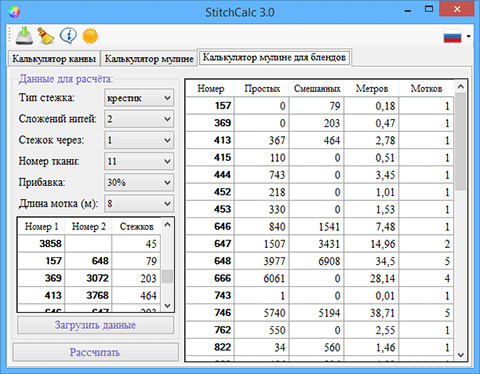Open the Стежок через dropdown showing 1
The image size is (480, 374).
[x=139, y=140]
